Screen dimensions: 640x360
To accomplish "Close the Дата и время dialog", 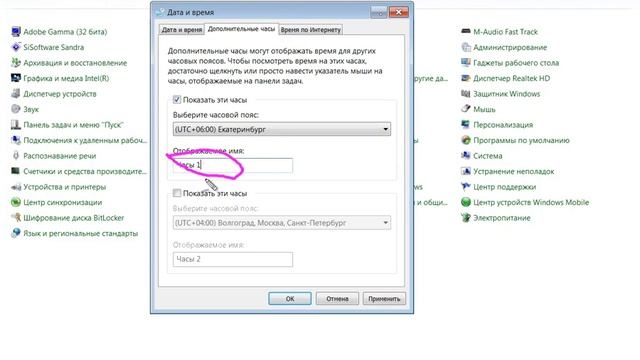I will 399,12.
